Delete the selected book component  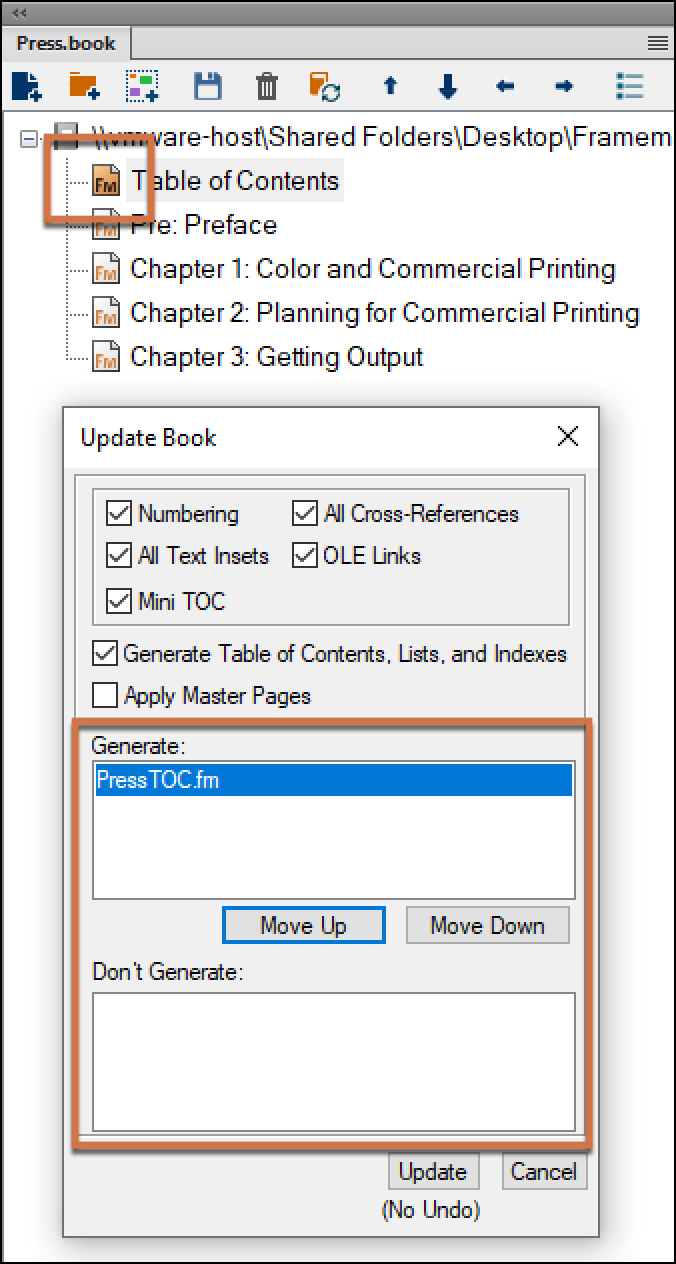click(265, 87)
